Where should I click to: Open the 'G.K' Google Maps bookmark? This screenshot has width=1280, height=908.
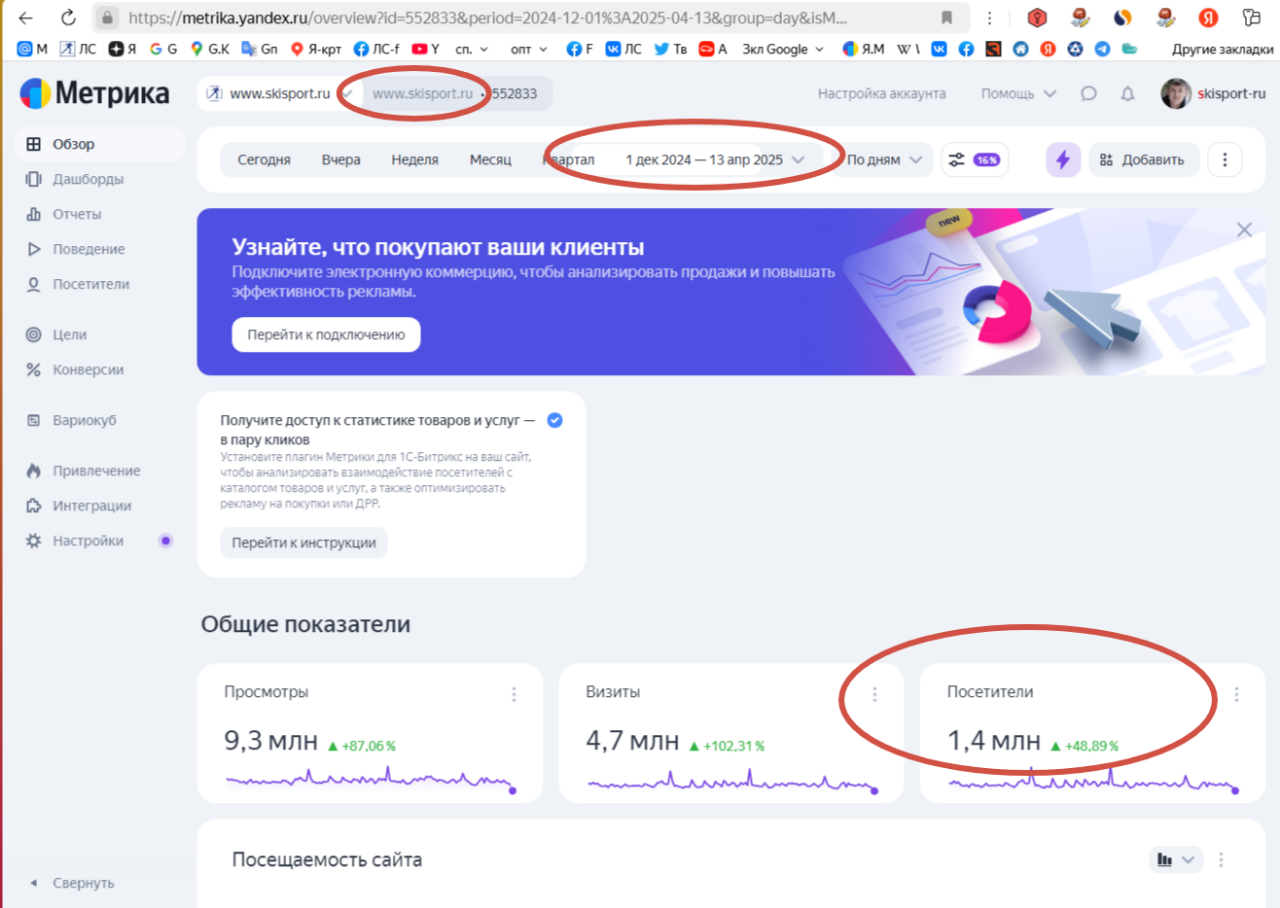pyautogui.click(x=210, y=48)
